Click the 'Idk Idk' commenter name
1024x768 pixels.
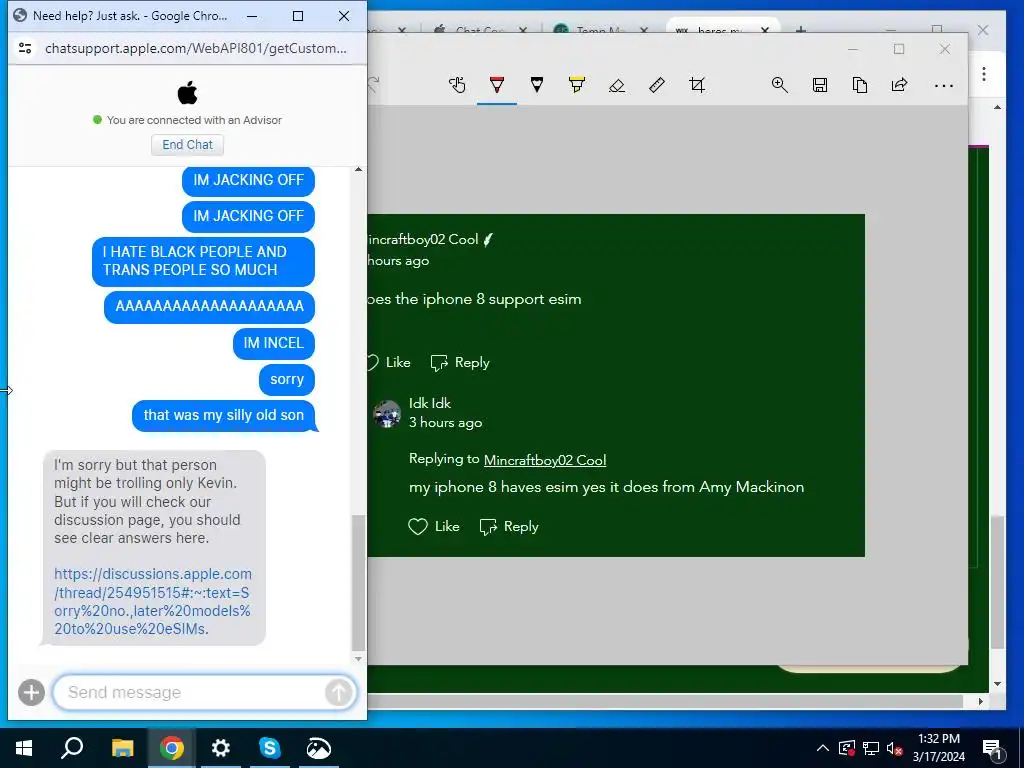(430, 403)
